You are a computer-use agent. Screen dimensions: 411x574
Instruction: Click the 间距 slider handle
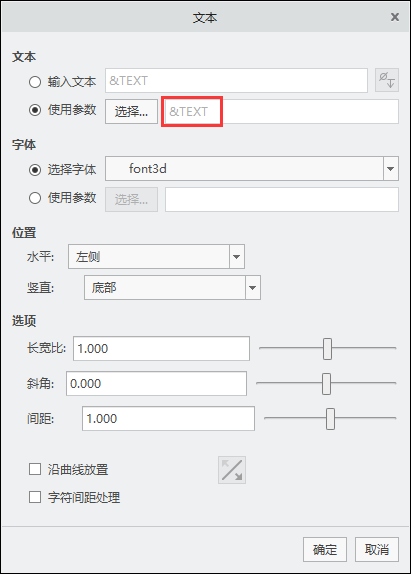click(x=330, y=419)
